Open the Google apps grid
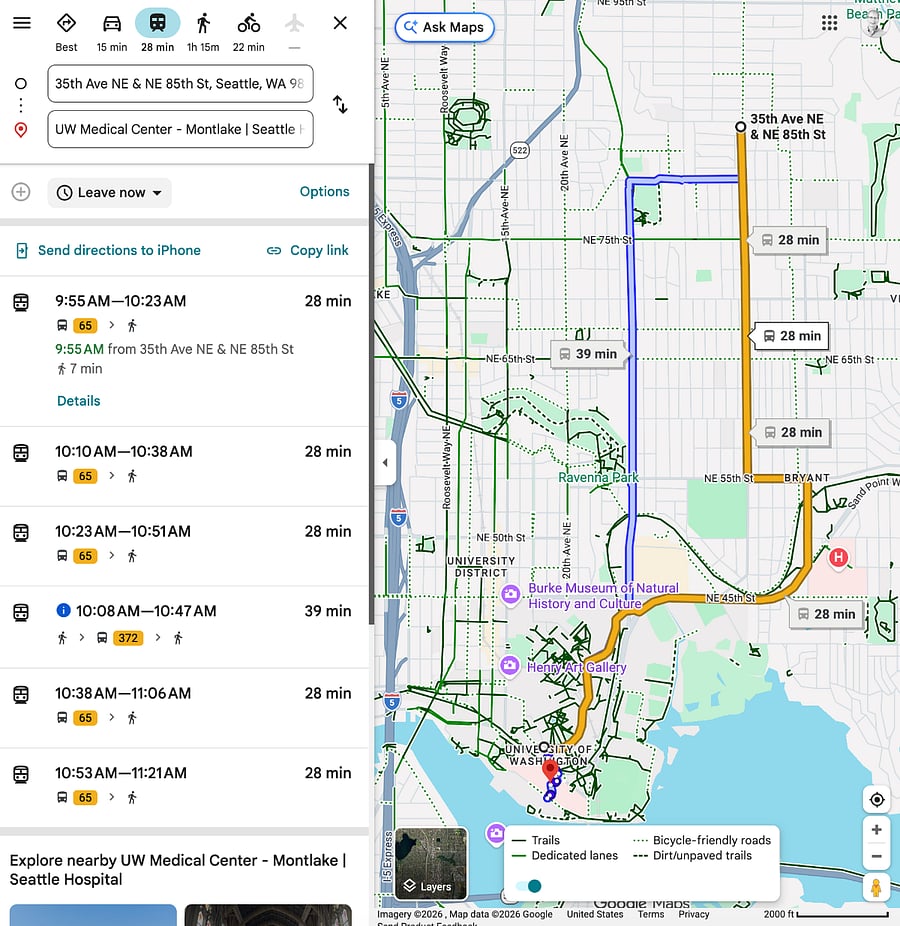The image size is (900, 926). (x=829, y=23)
